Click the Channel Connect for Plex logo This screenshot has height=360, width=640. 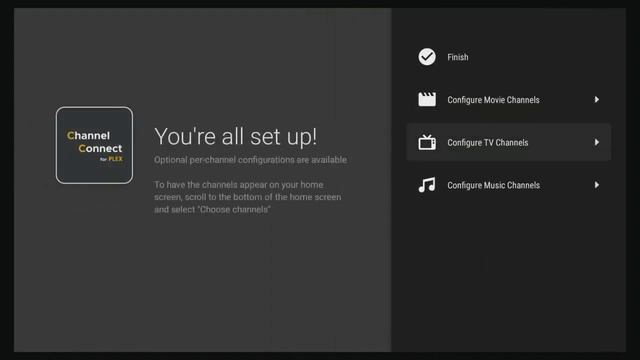pyautogui.click(x=94, y=145)
